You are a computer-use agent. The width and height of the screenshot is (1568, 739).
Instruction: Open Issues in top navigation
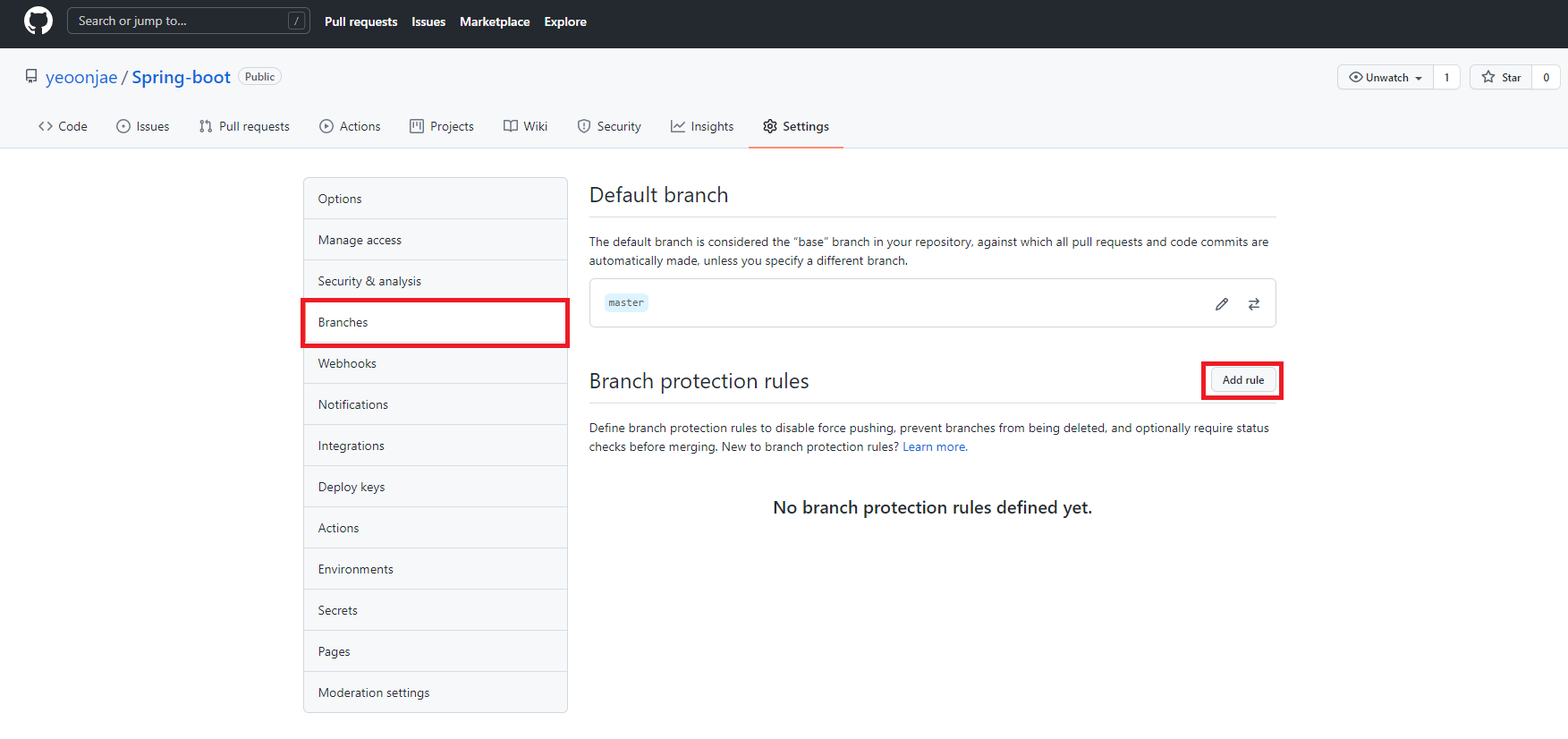[428, 21]
